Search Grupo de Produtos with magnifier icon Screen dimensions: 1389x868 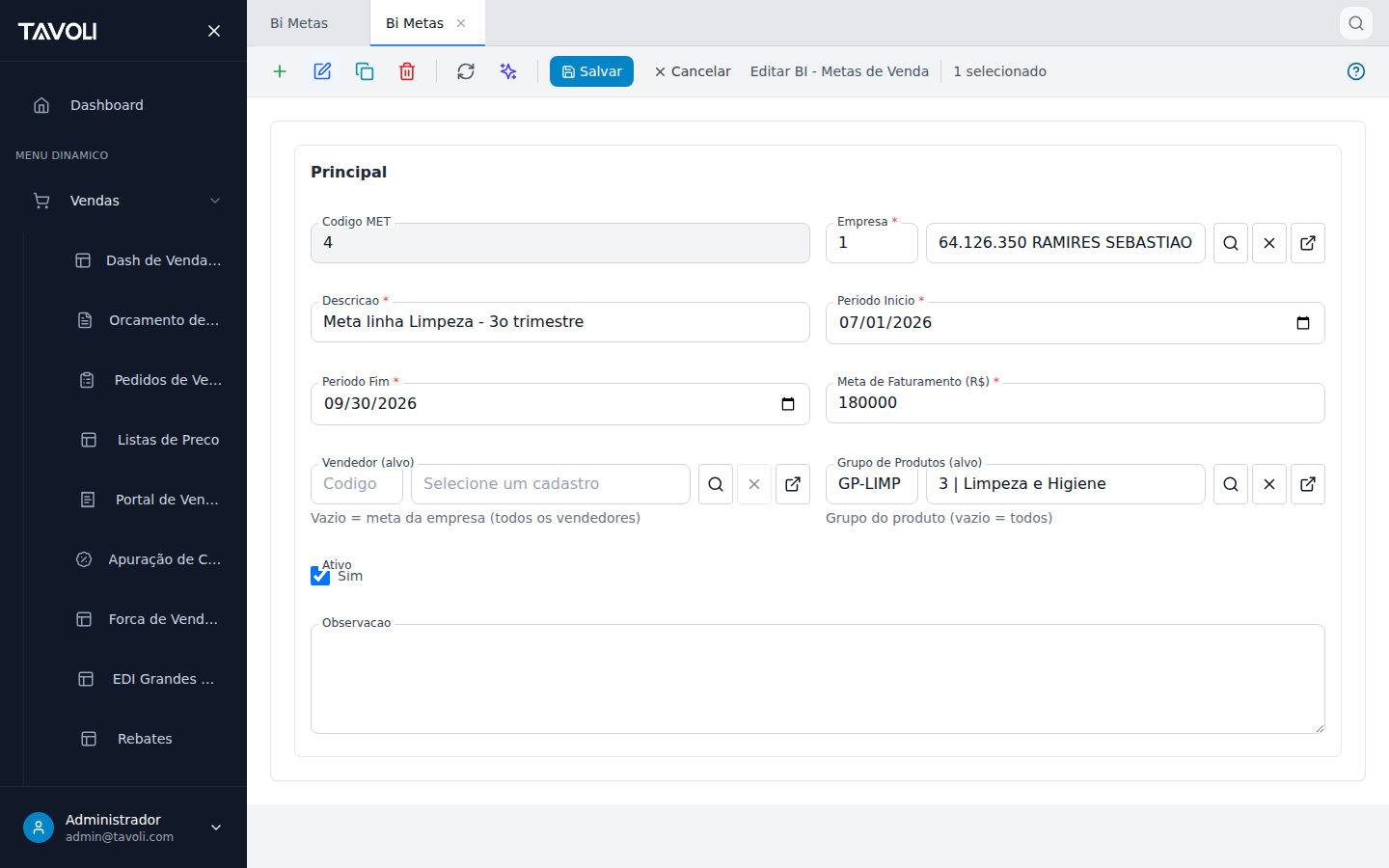click(x=1231, y=484)
